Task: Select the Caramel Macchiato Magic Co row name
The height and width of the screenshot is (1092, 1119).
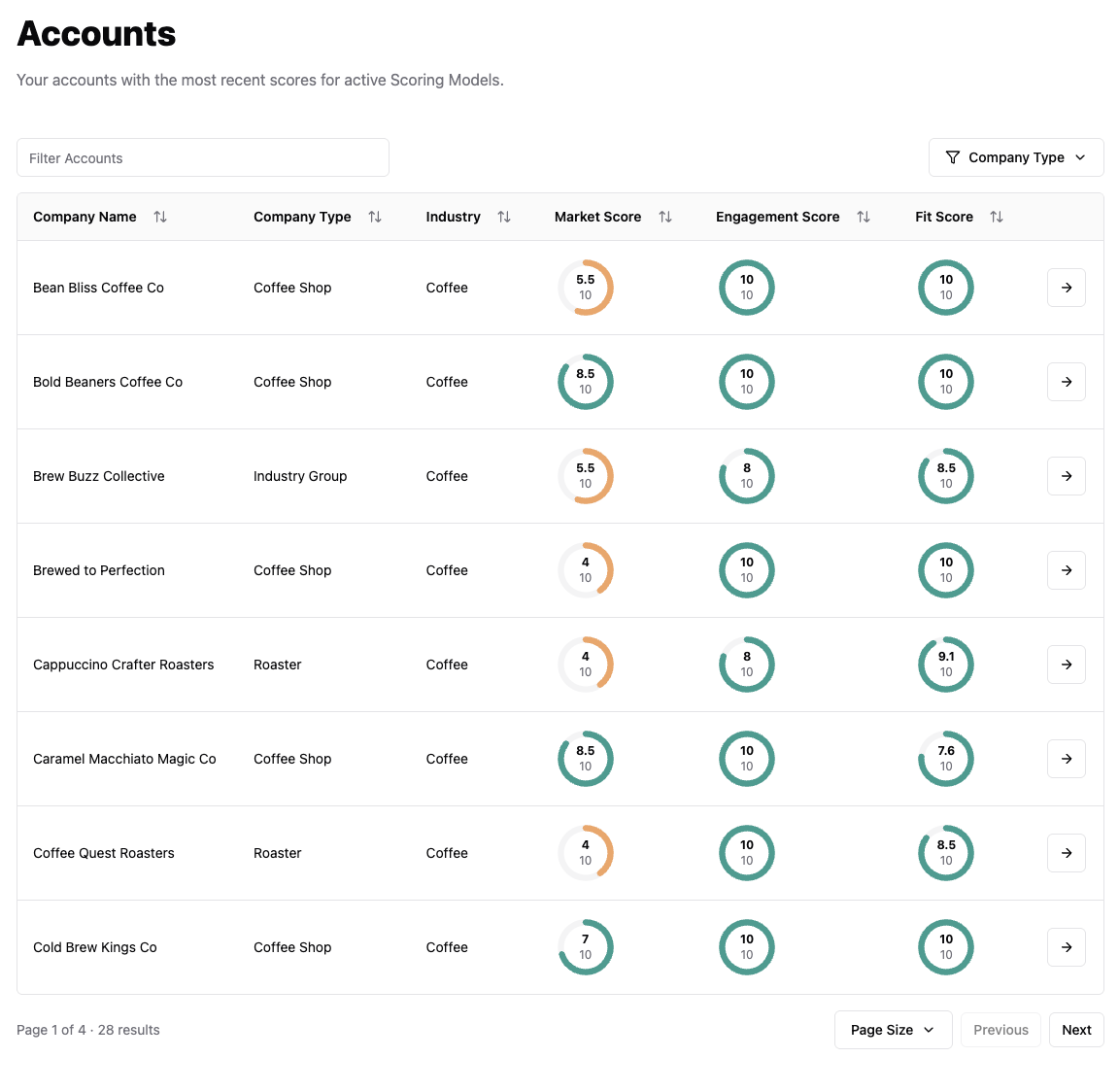Action: coord(124,759)
